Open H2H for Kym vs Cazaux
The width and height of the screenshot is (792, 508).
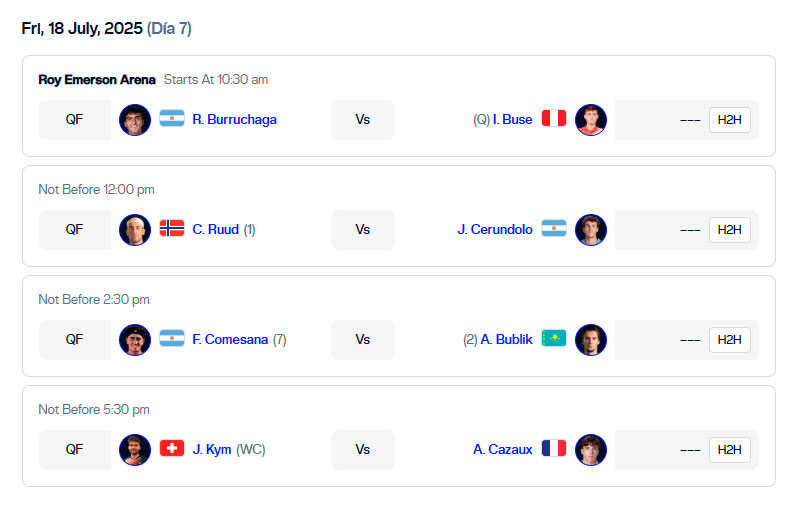pyautogui.click(x=729, y=450)
